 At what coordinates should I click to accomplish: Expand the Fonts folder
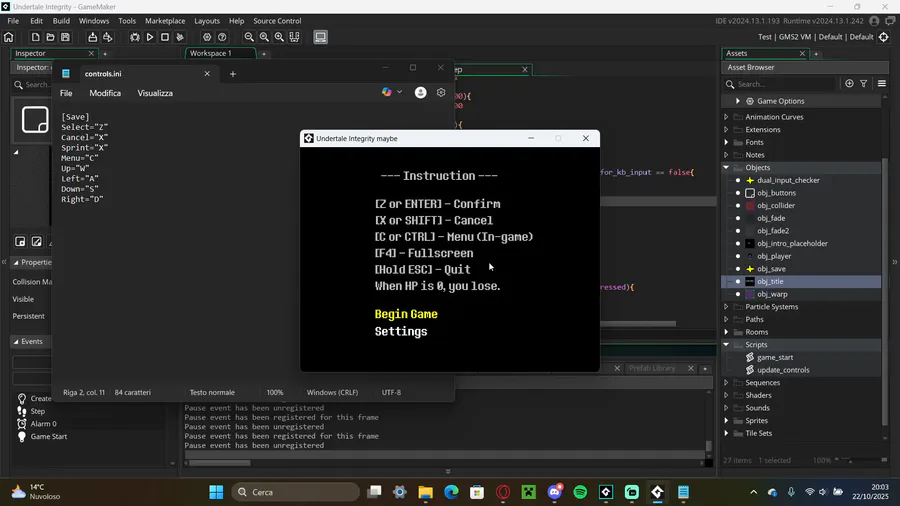(x=726, y=142)
